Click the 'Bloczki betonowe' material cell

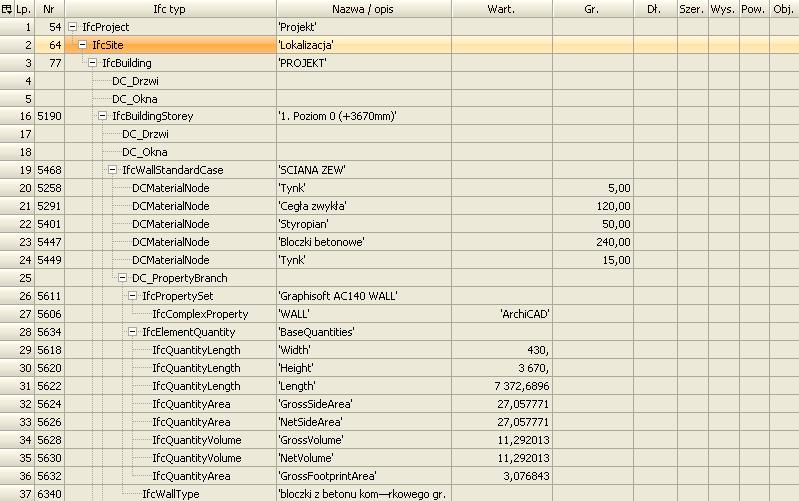pyautogui.click(x=364, y=242)
